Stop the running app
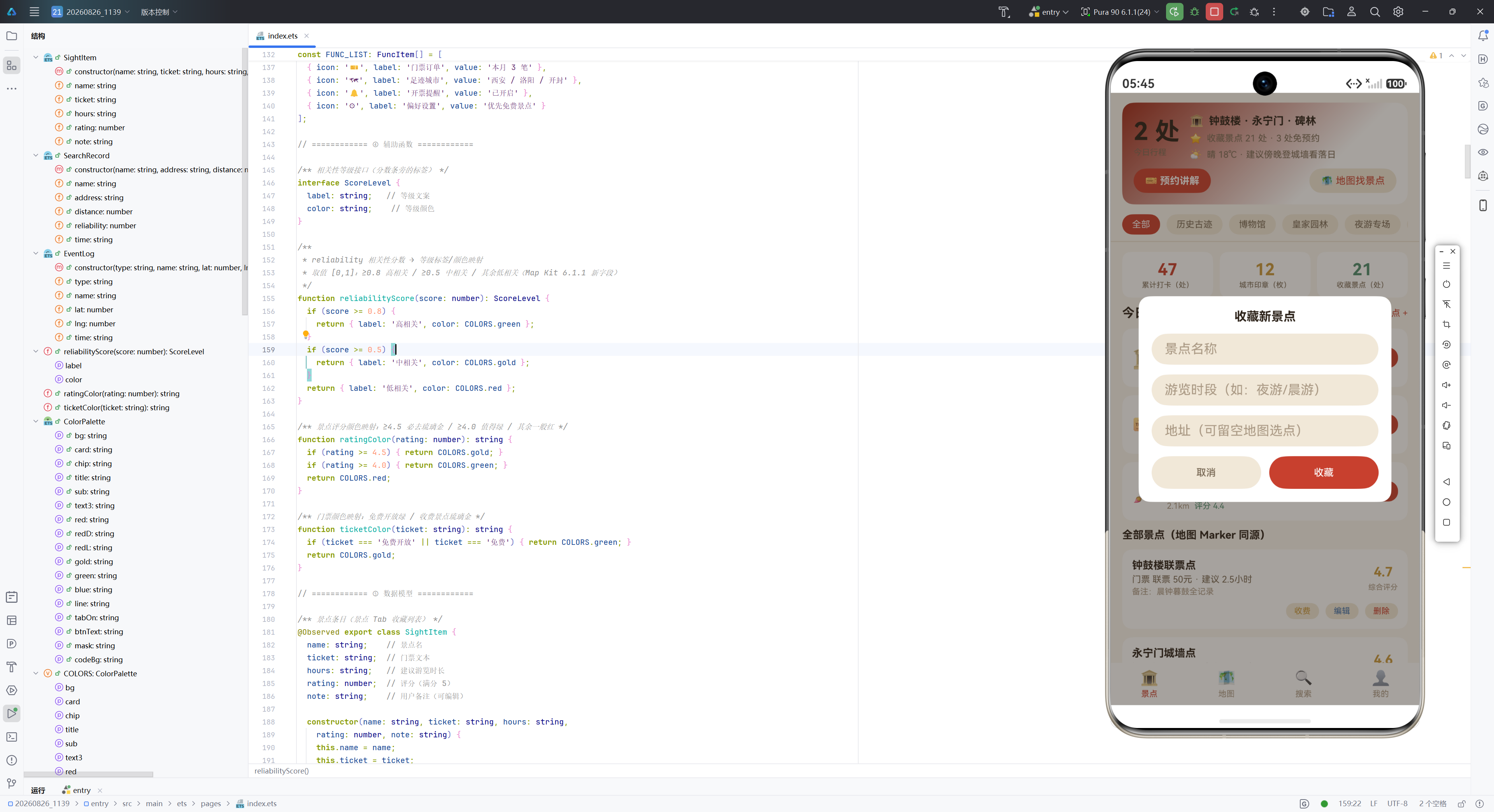The height and width of the screenshot is (812, 1494). (1214, 12)
